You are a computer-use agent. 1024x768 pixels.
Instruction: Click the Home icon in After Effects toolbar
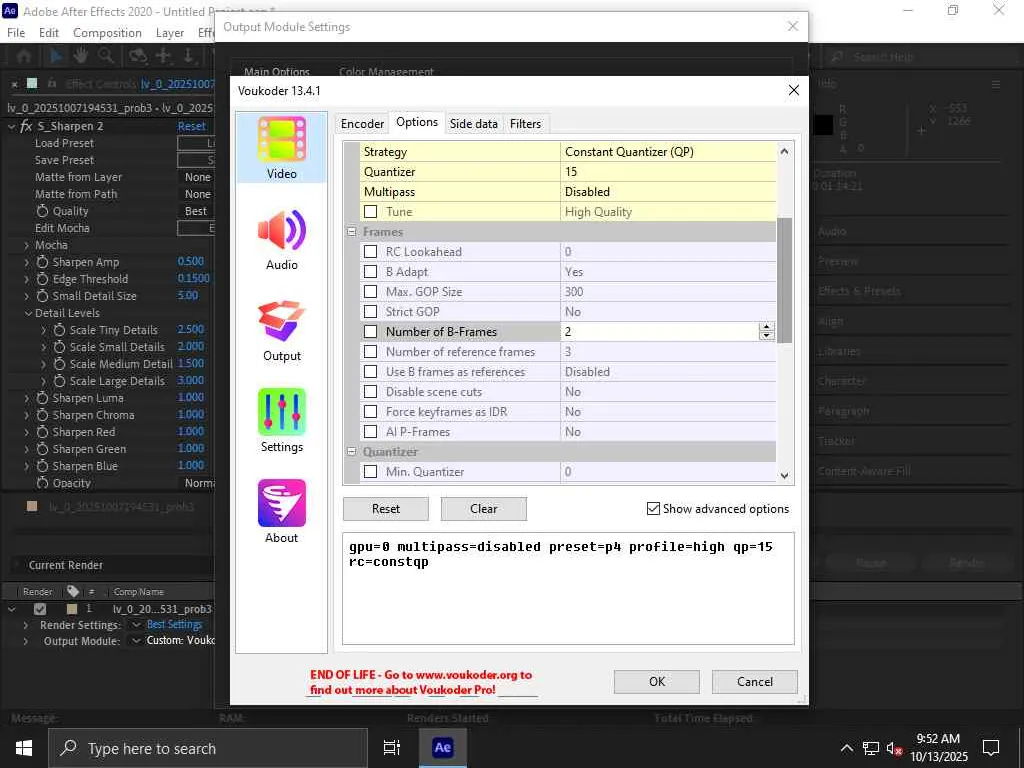click(x=24, y=56)
